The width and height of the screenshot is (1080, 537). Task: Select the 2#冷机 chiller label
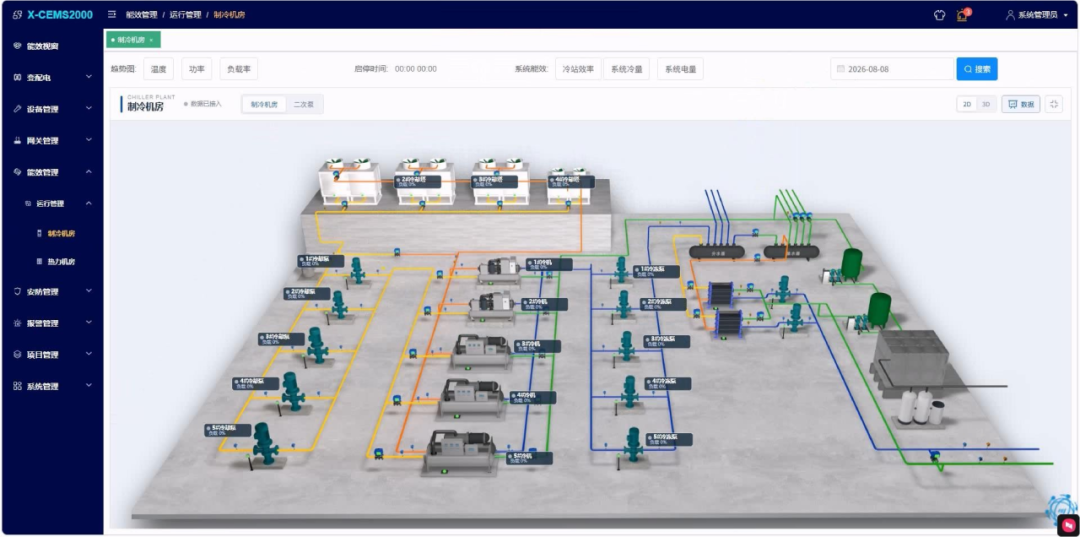coord(544,304)
